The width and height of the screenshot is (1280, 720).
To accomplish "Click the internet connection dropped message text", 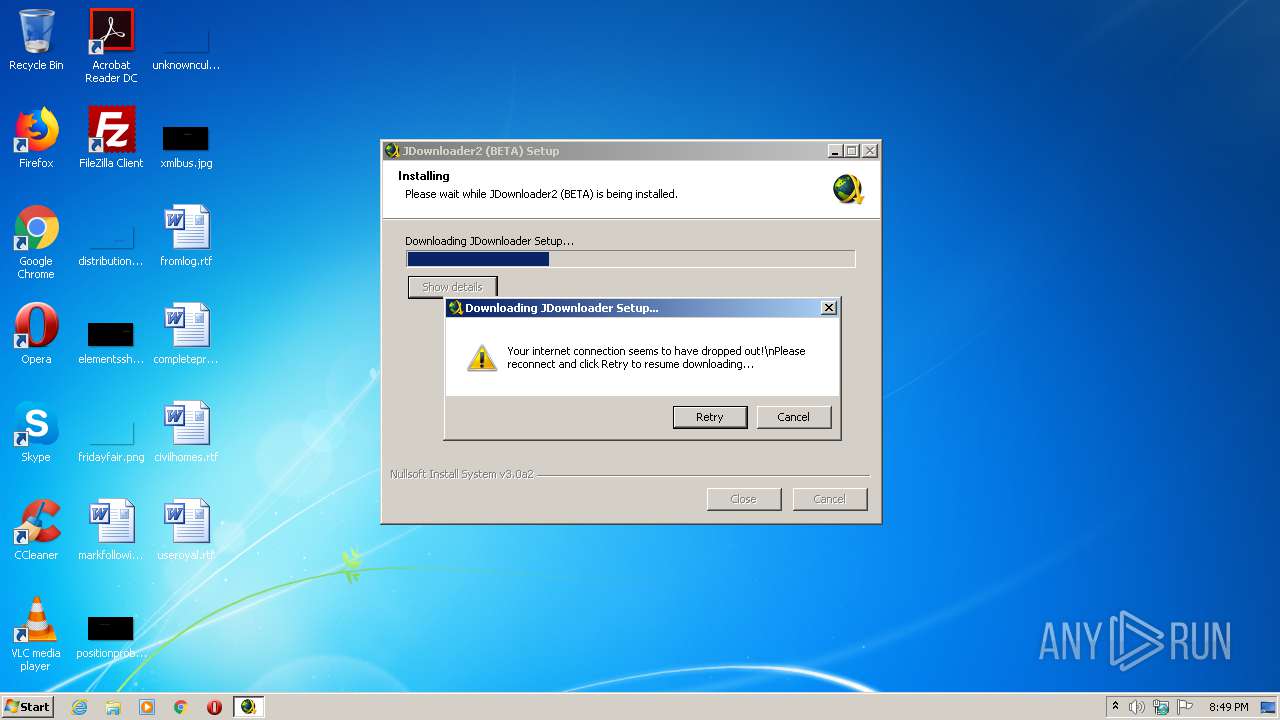I will pyautogui.click(x=656, y=358).
